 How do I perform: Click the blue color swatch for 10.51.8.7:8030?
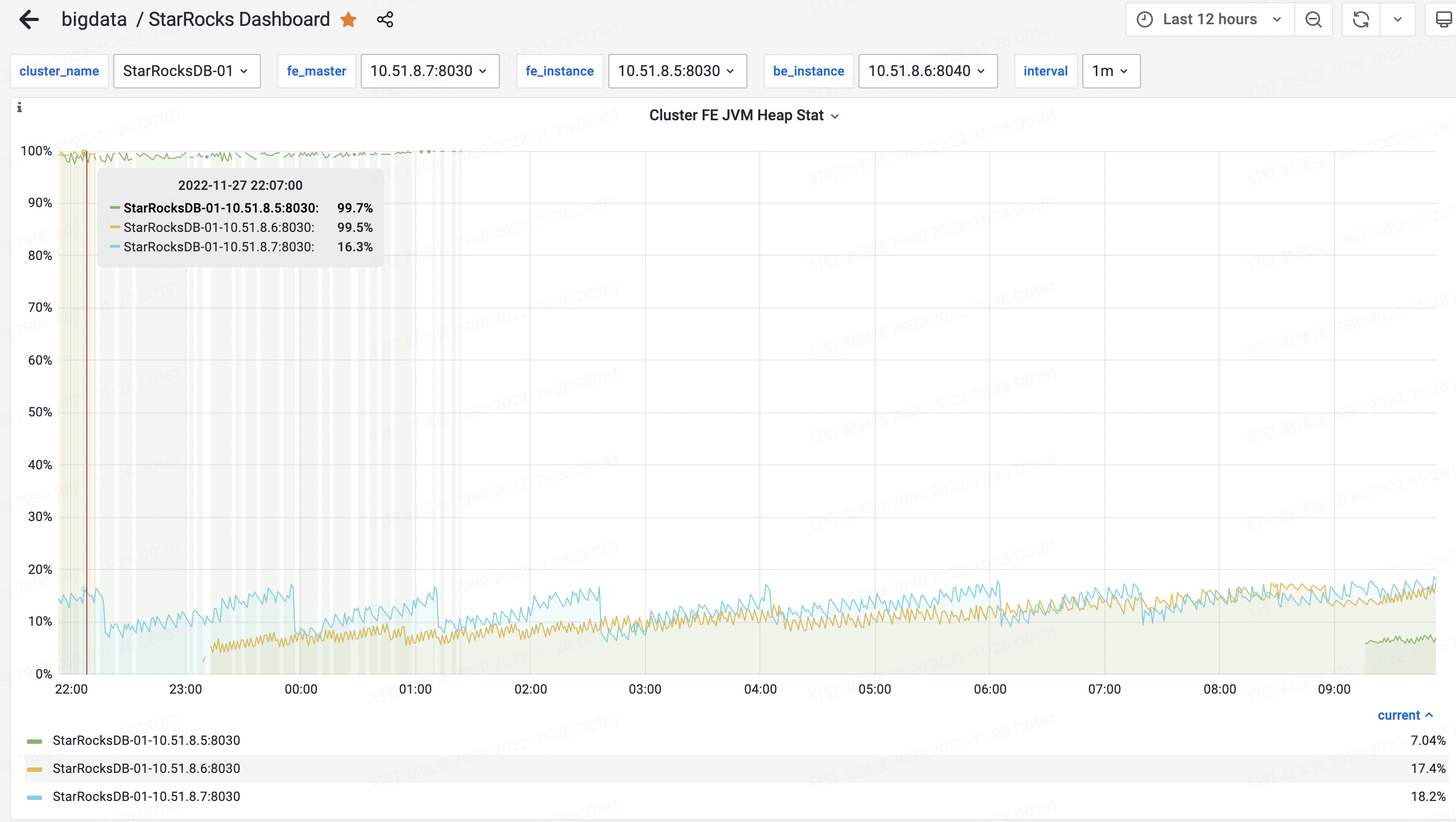click(x=35, y=797)
